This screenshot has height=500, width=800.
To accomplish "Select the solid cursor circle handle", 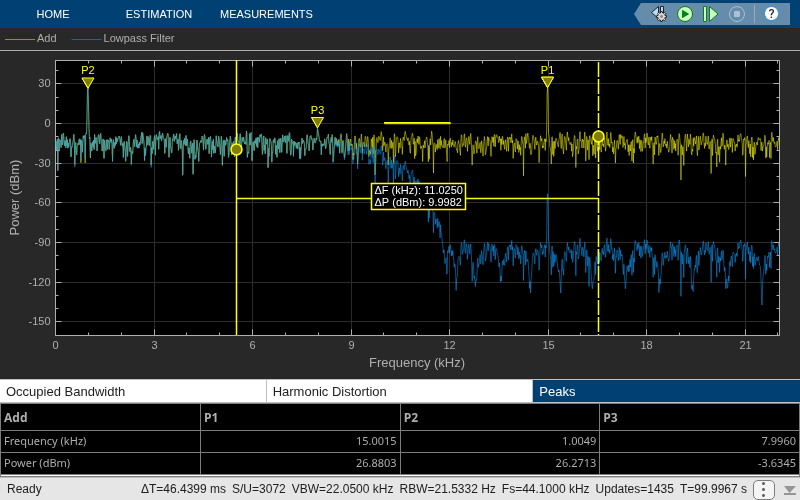I will point(236,149).
